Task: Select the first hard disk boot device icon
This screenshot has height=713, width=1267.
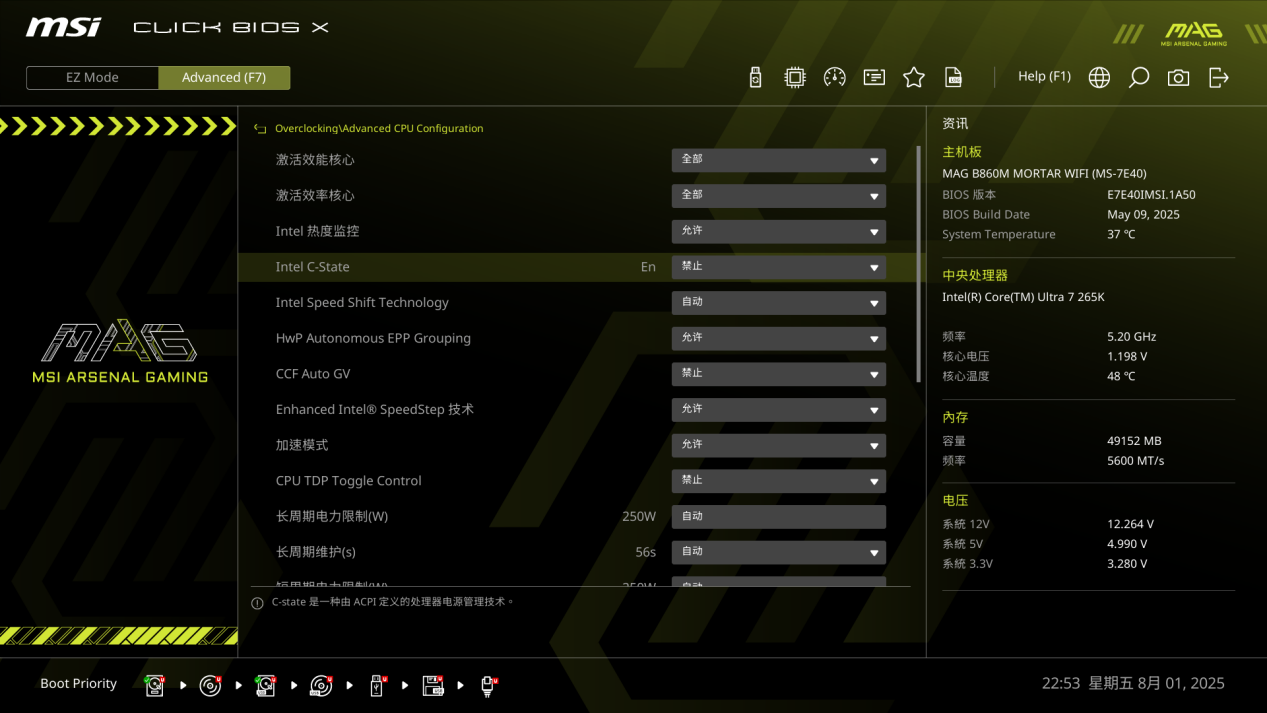Action: [x=155, y=685]
